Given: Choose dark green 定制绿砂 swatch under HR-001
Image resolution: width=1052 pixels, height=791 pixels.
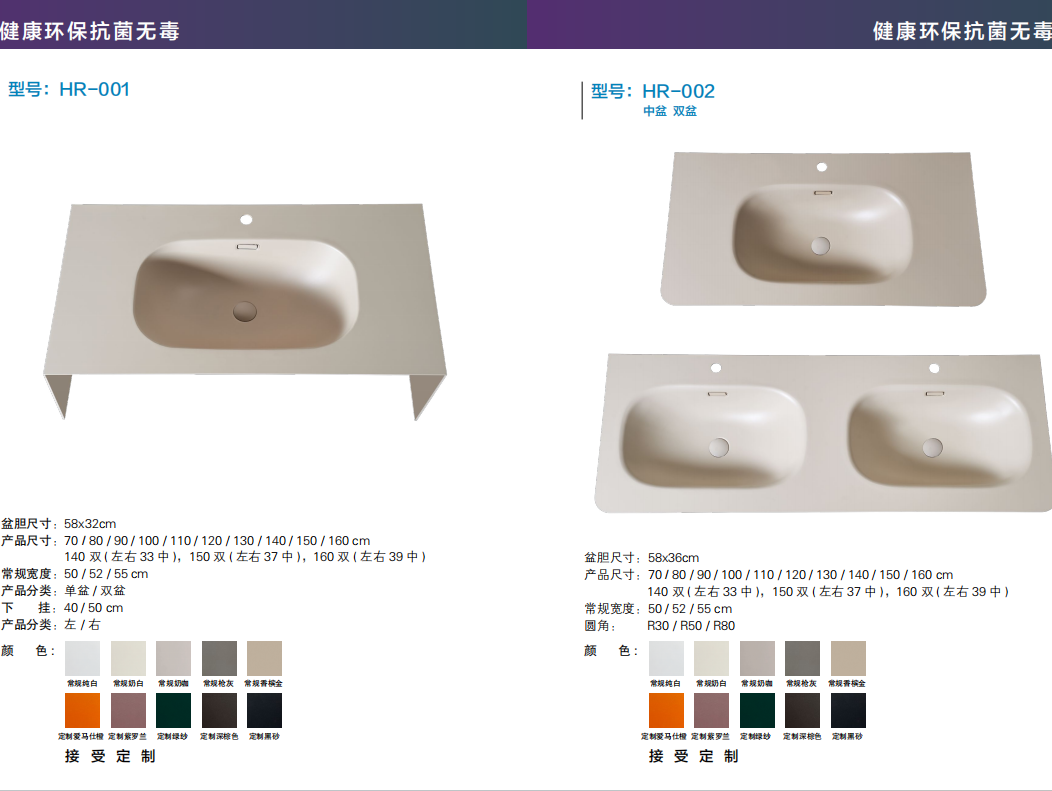Looking at the screenshot, I should [174, 710].
